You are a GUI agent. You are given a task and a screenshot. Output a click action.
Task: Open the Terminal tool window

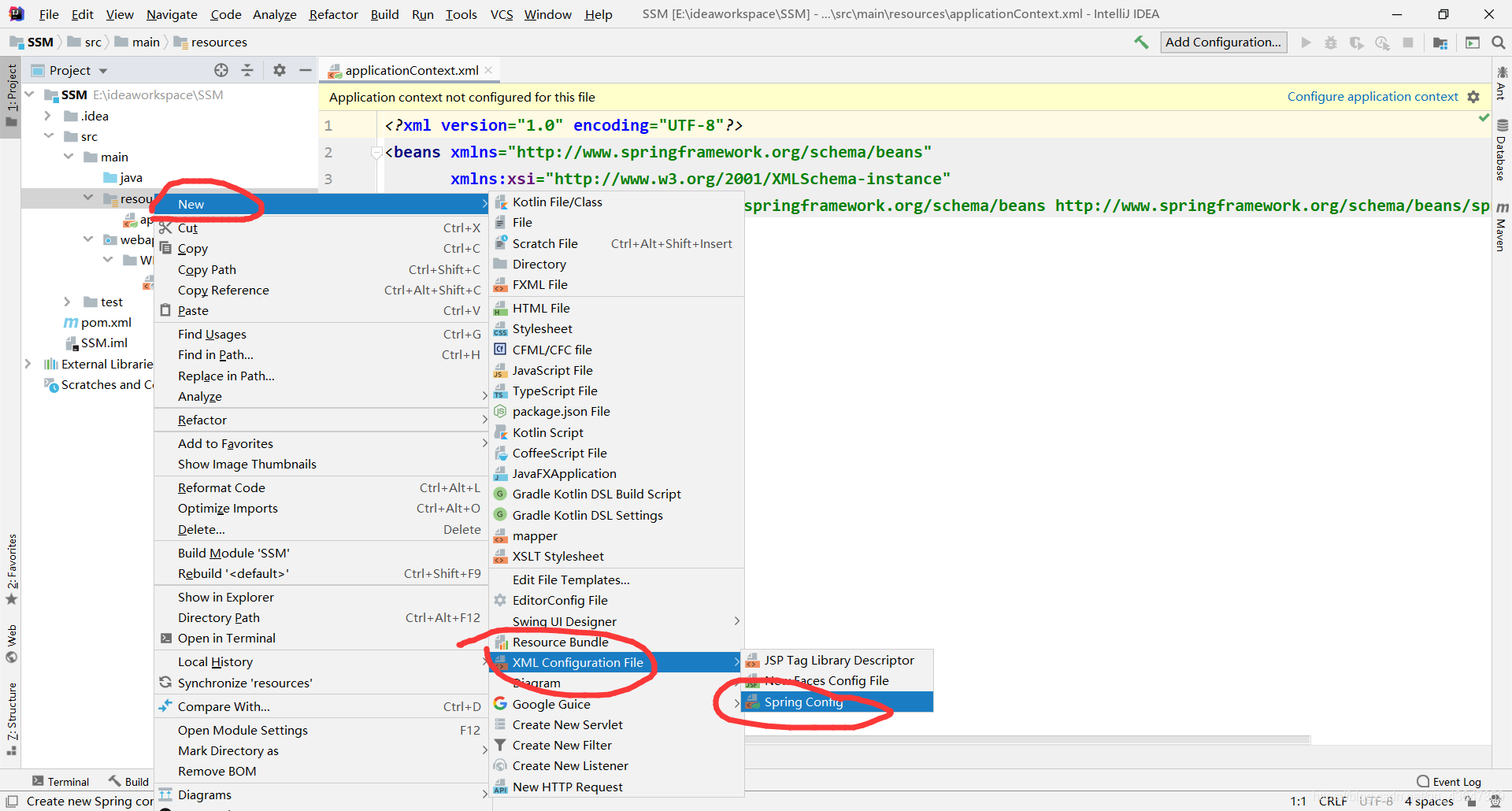click(60, 781)
